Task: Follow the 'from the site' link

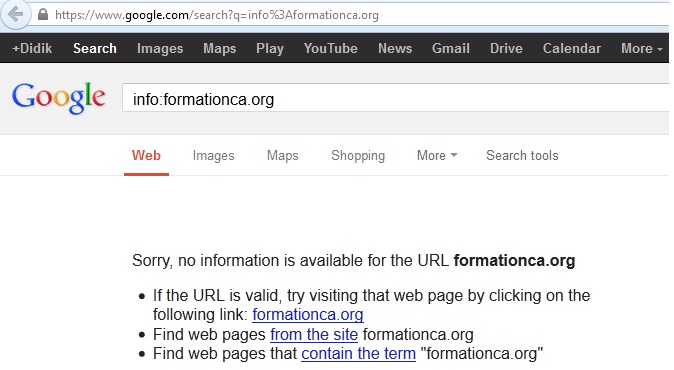Action: (314, 334)
